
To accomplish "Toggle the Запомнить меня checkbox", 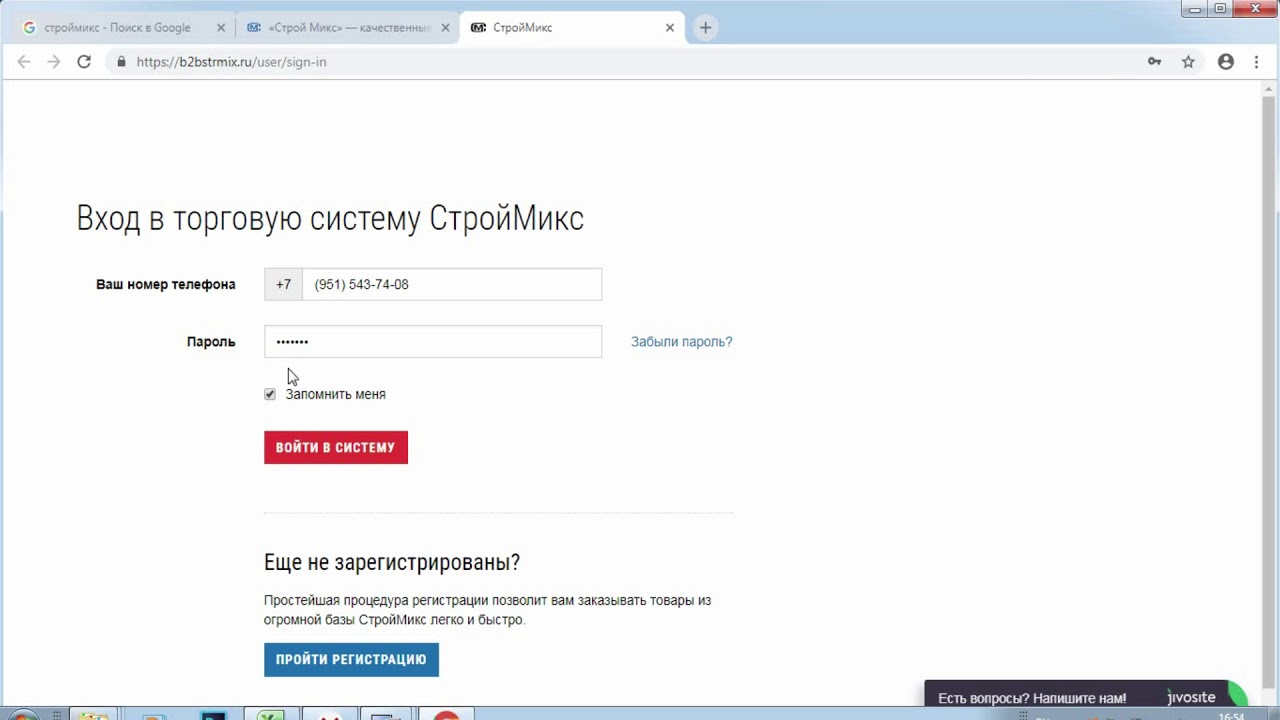I will 270,394.
